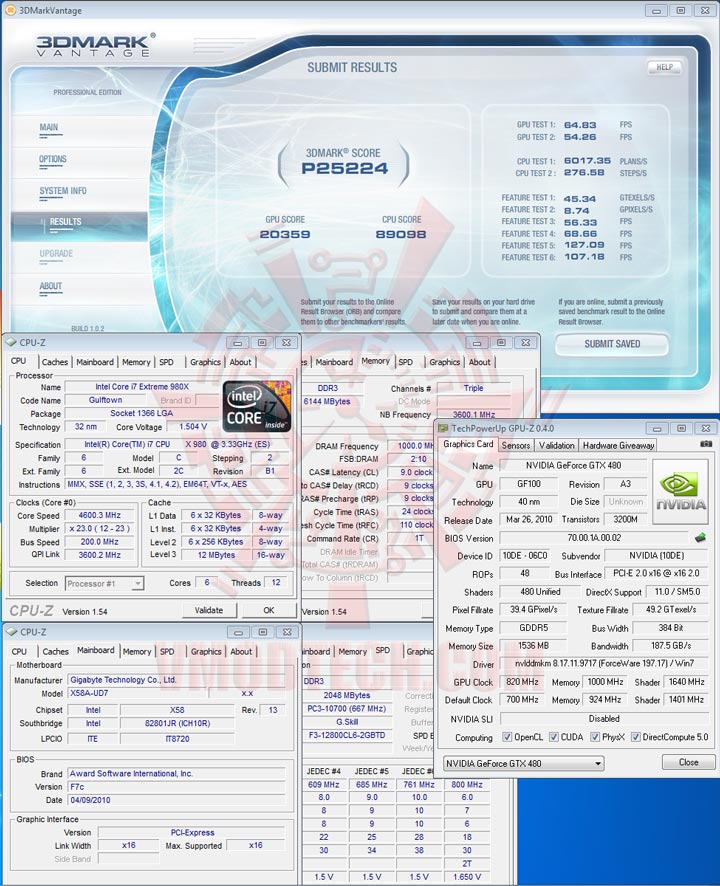Open the Caches tab in top CPU-Z
The height and width of the screenshot is (886, 720).
tap(55, 362)
